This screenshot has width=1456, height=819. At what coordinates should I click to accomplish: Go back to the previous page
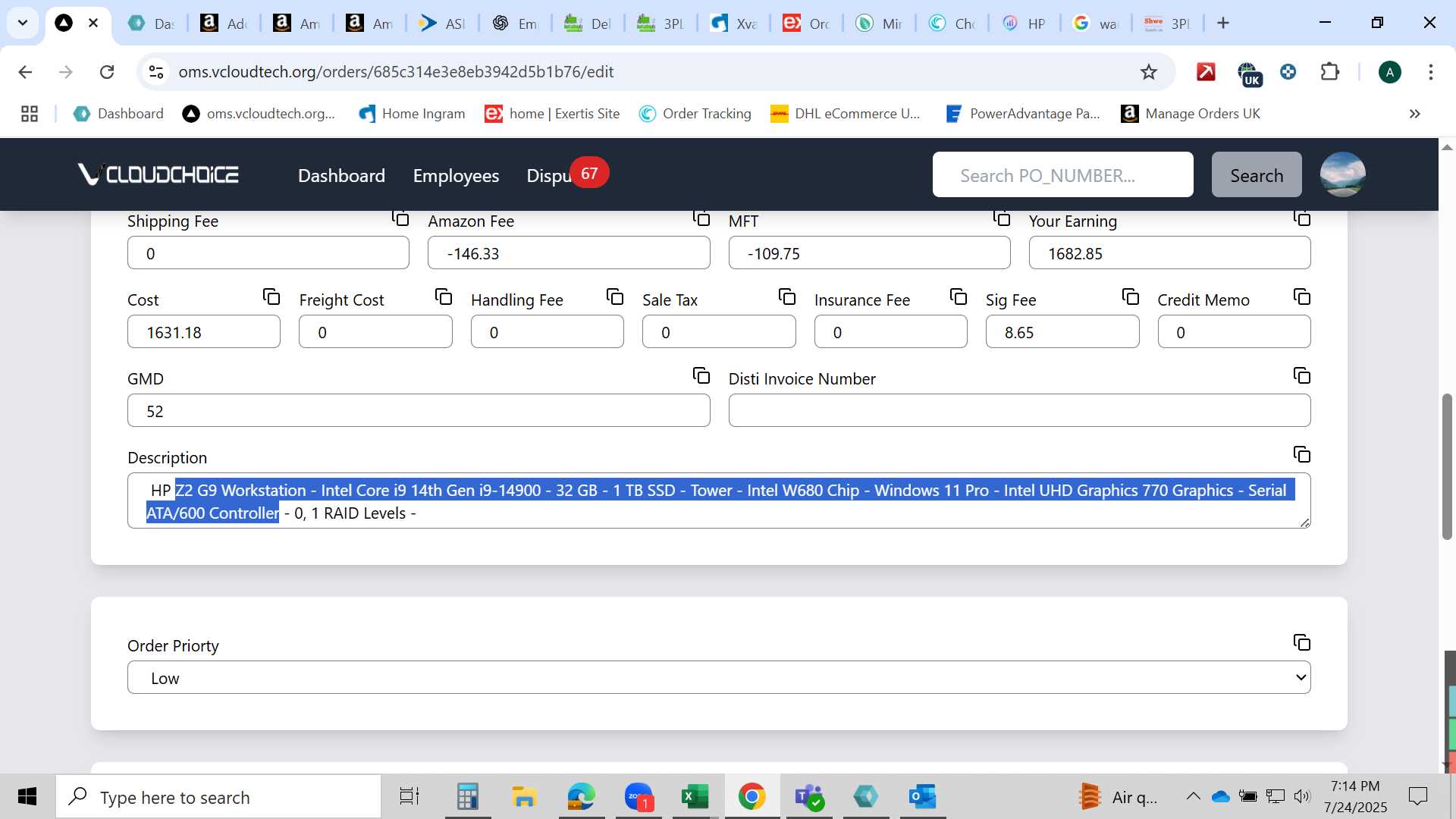(25, 72)
